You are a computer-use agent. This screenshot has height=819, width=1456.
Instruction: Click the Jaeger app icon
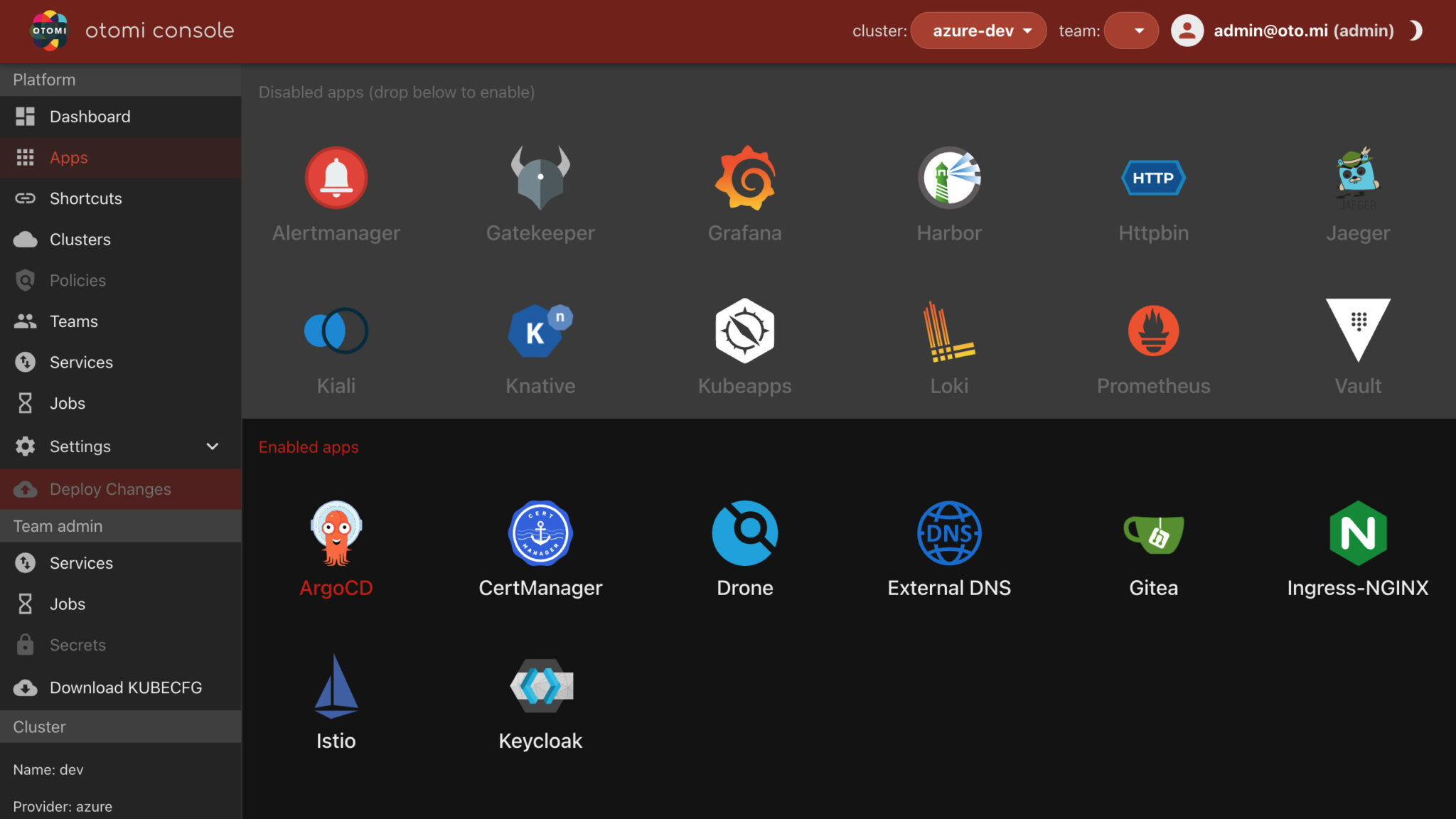(1358, 178)
